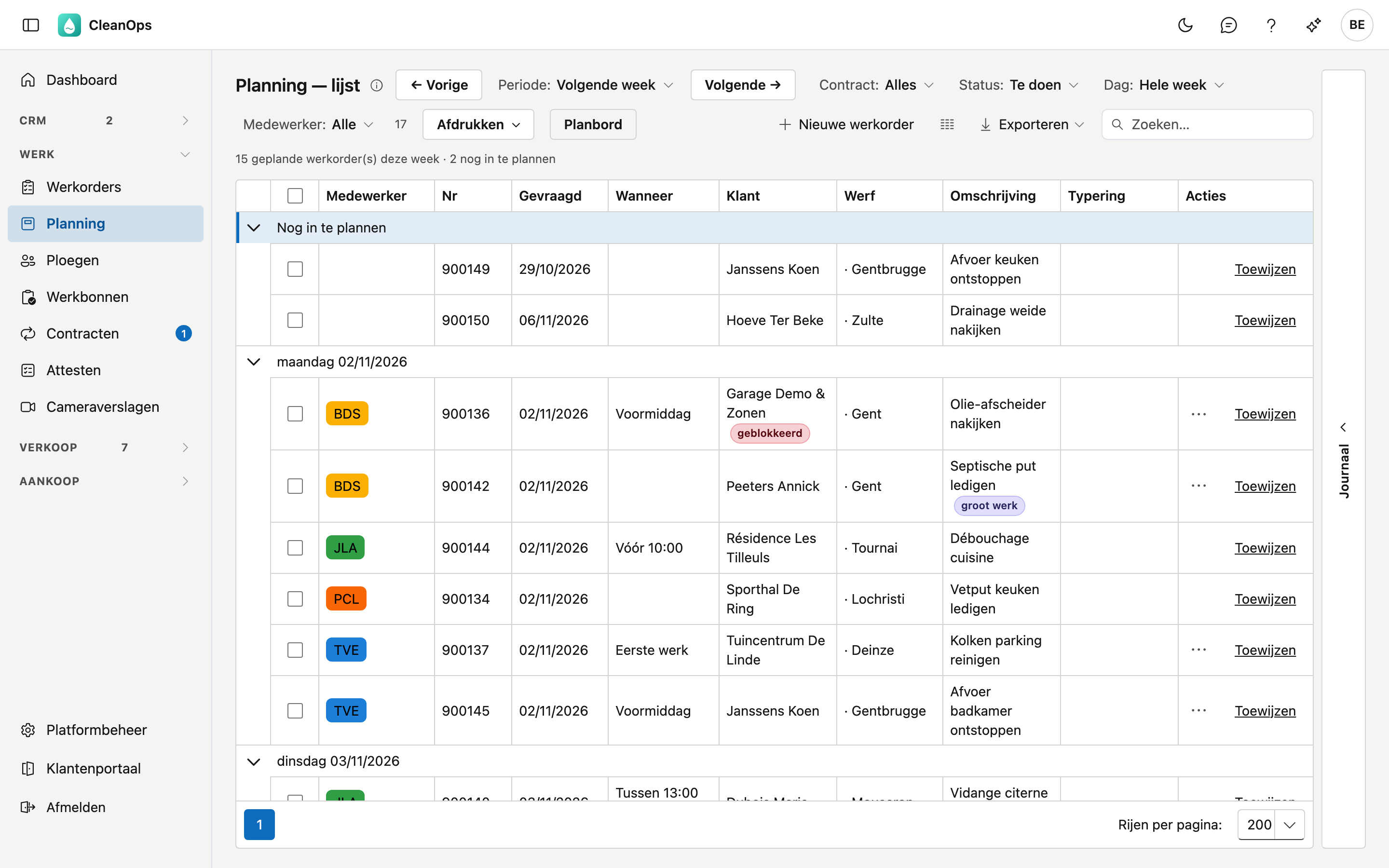Open the Periode Volgende week dropdown
This screenshot has width=1389, height=868.
(586, 85)
